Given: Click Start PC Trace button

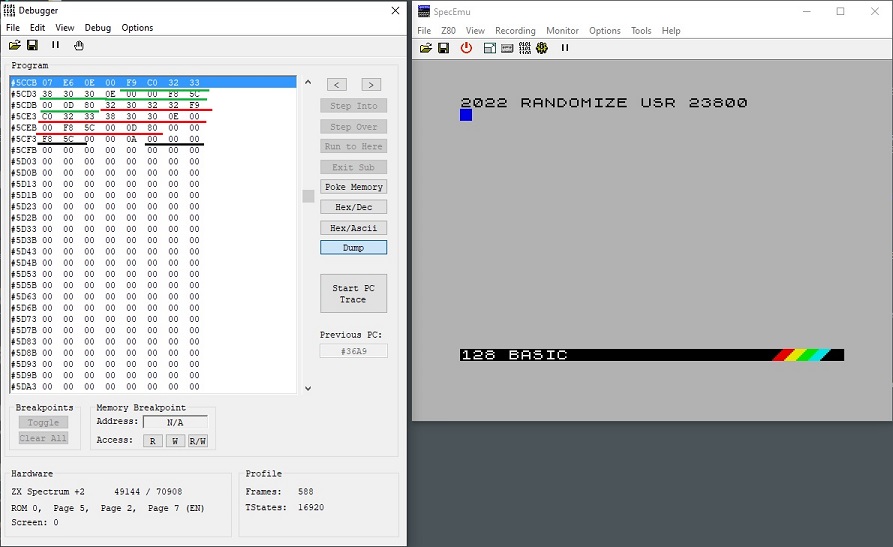Looking at the screenshot, I should 353,293.
